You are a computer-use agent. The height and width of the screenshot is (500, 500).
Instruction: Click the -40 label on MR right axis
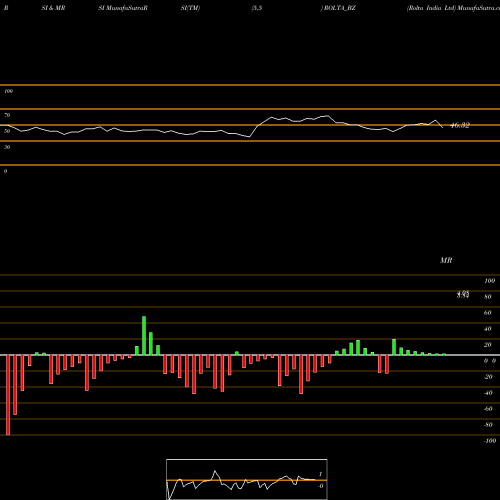click(x=488, y=393)
